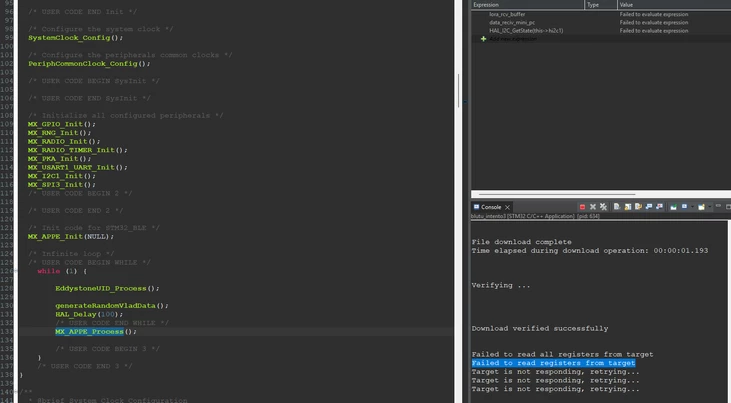731x403 pixels.
Task: Click 'Time elapsed during download operation' line
Action: click(x=590, y=250)
